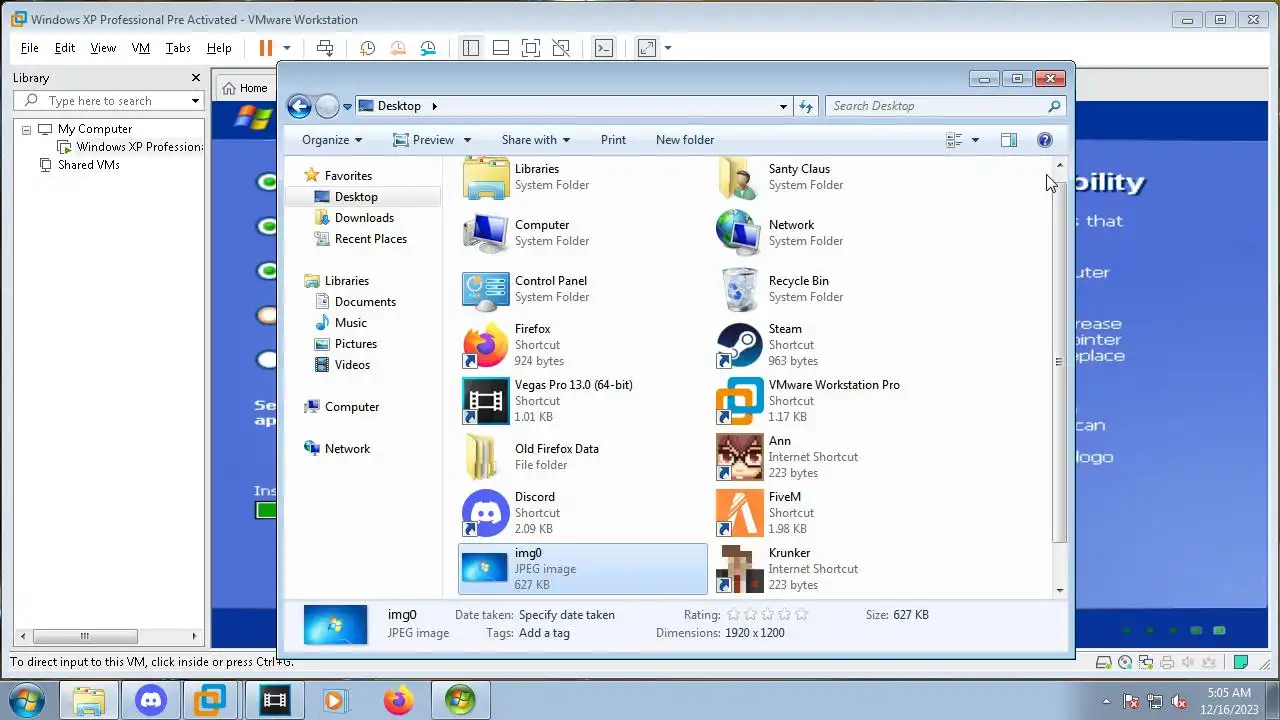Open the Edit menu in VMware
Image resolution: width=1280 pixels, height=720 pixels.
[x=65, y=48]
